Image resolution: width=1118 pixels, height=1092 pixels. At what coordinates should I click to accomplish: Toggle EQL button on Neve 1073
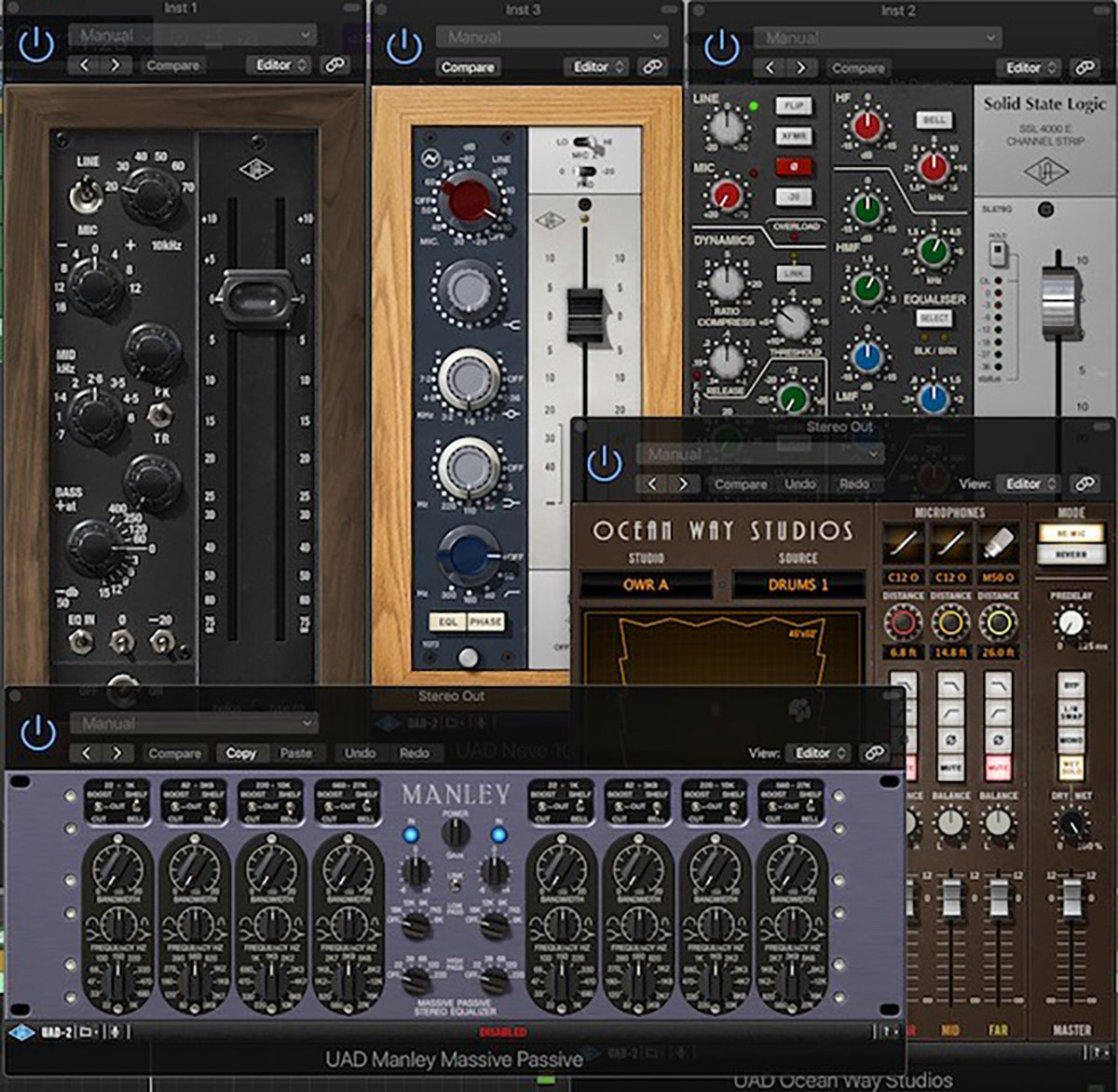point(447,621)
